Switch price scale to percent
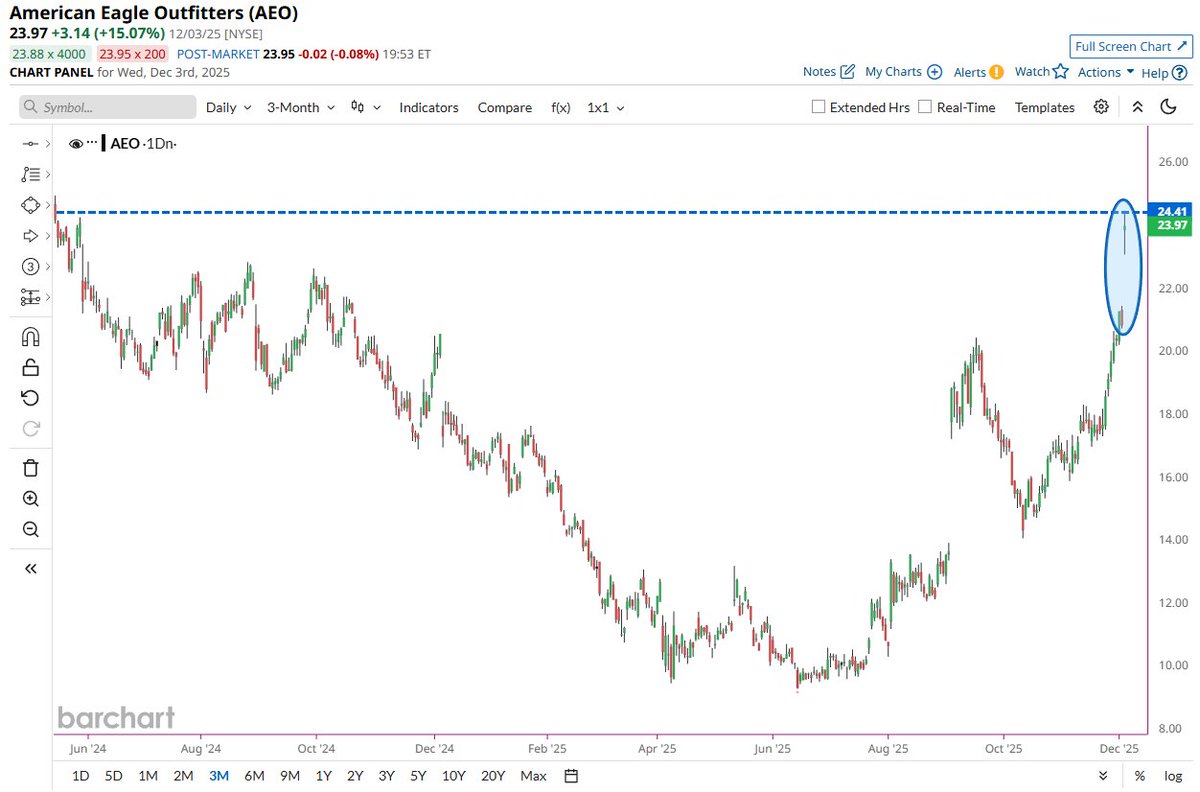Image resolution: width=1200 pixels, height=792 pixels. (1140, 776)
